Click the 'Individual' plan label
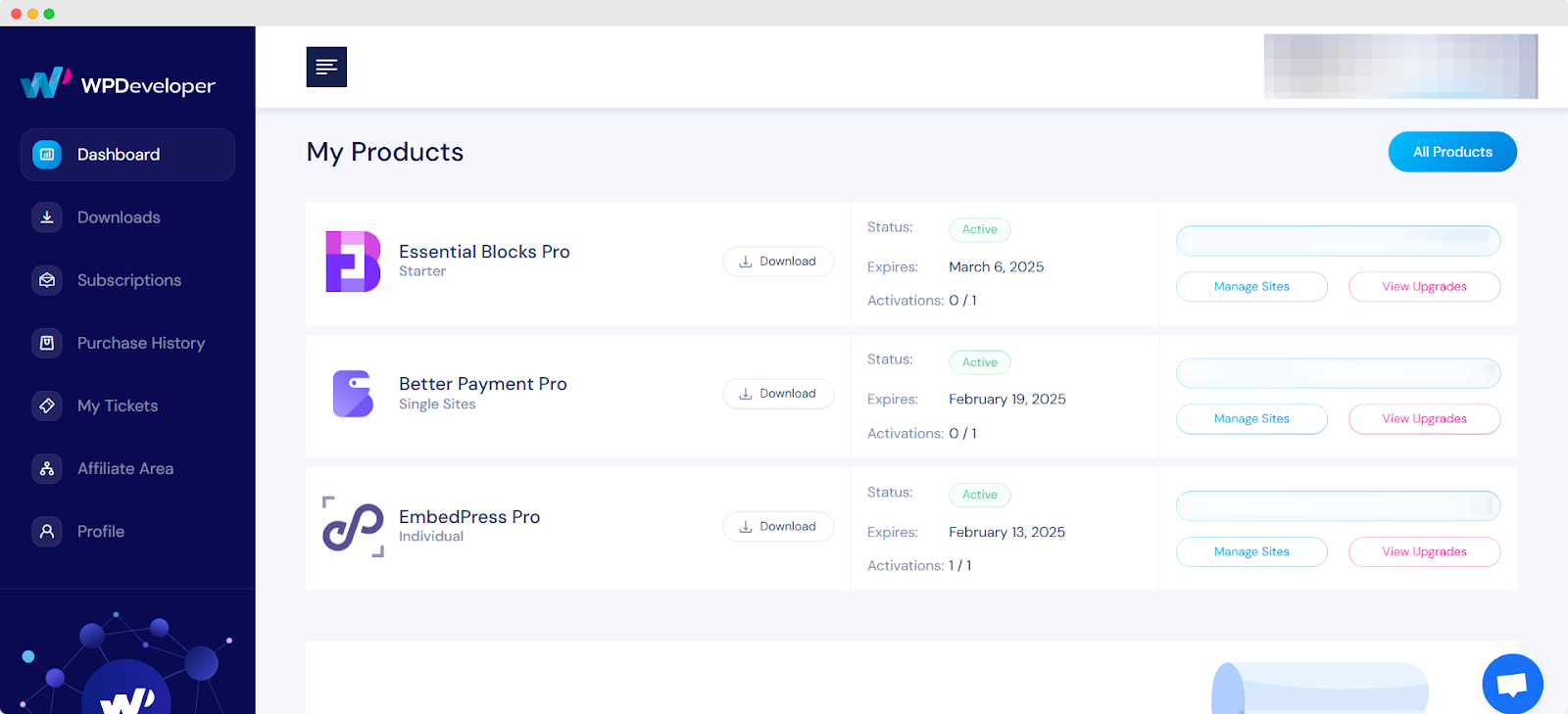Viewport: 1568px width, 714px height. [431, 537]
